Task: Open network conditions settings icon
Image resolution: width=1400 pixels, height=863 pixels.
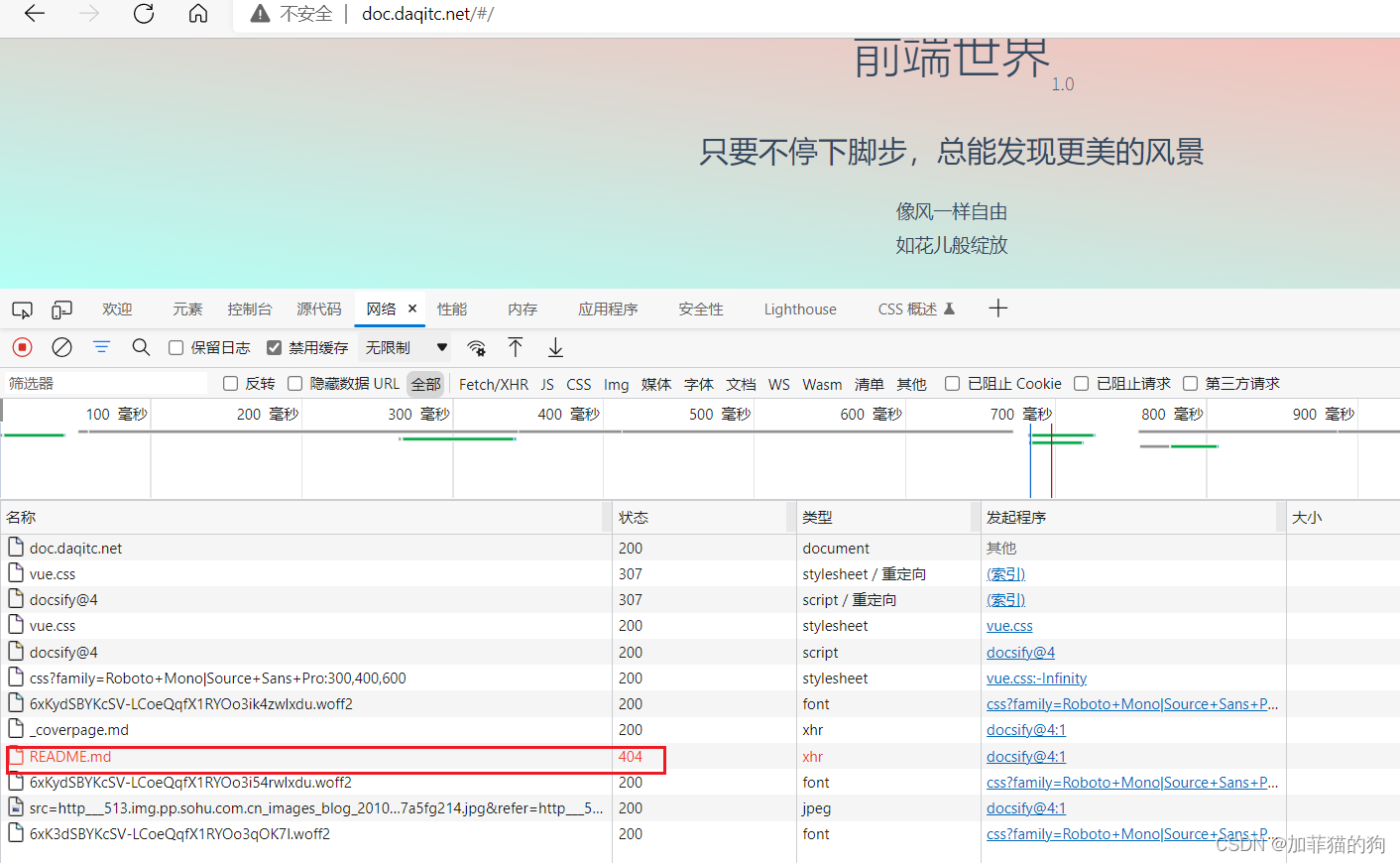Action: click(477, 347)
